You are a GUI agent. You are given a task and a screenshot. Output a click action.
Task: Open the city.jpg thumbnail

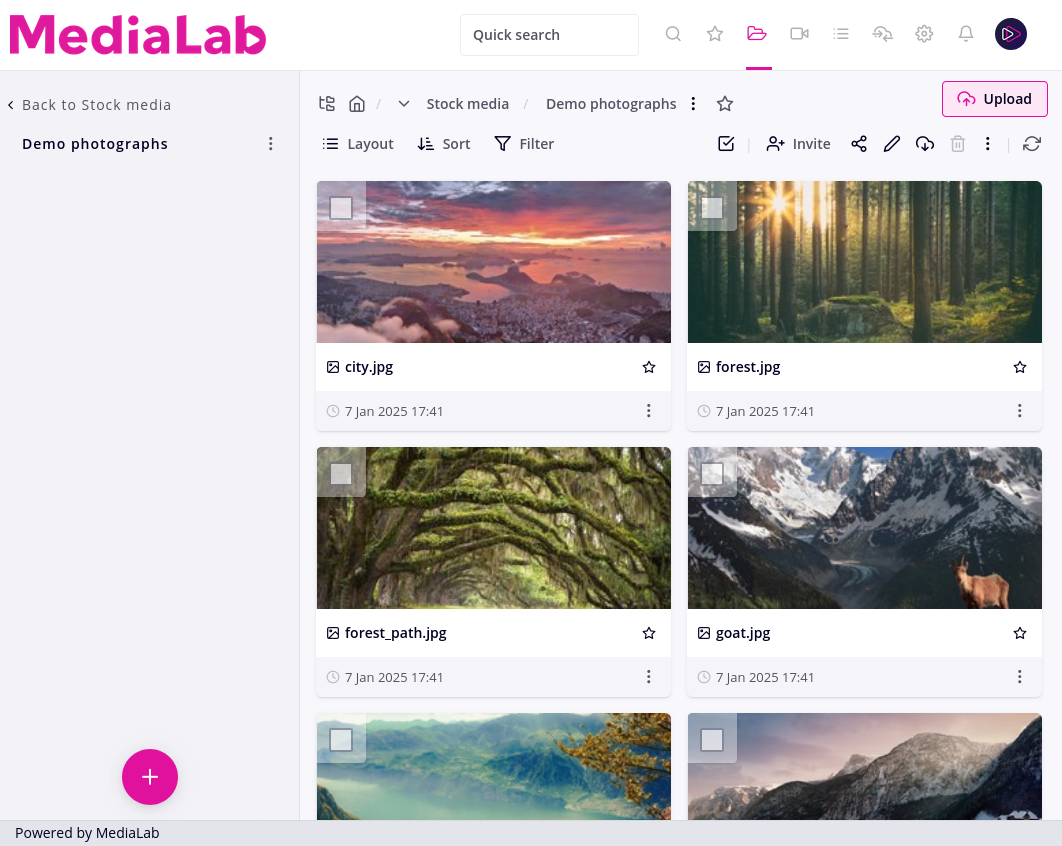point(494,261)
